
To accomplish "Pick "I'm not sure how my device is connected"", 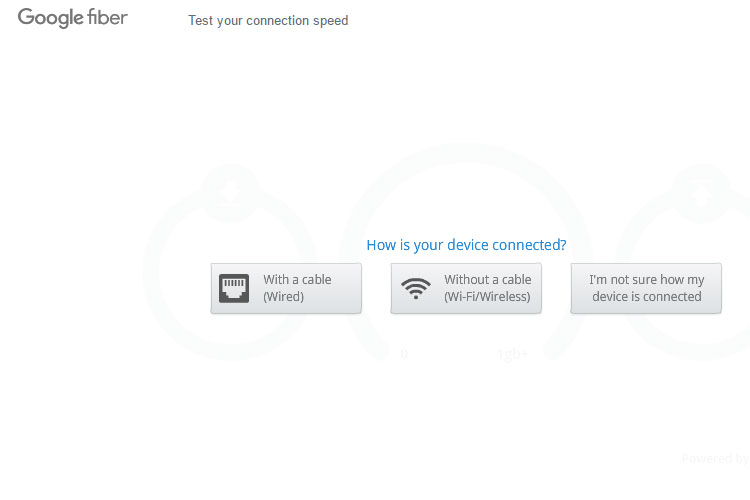I will click(646, 288).
